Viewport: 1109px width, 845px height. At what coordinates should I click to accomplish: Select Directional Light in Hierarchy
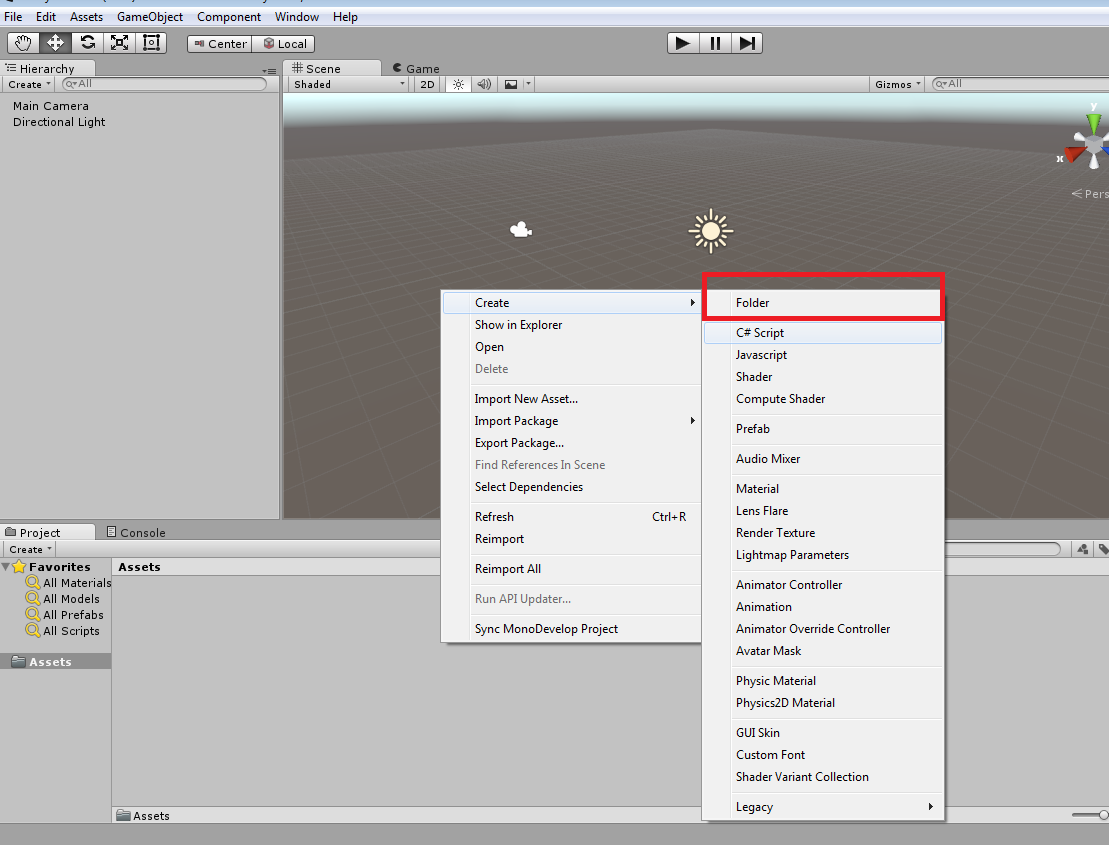59,122
